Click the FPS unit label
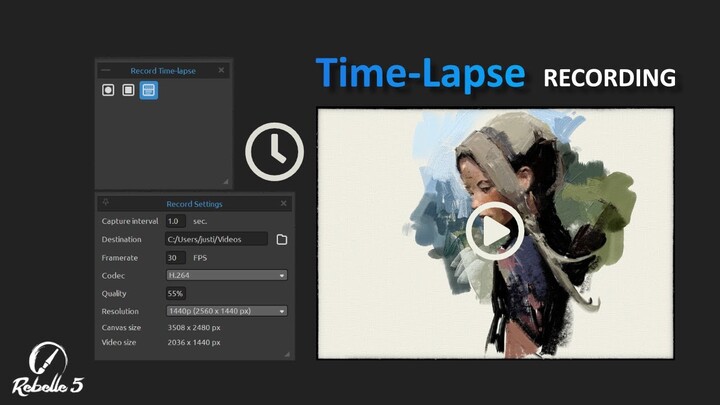The width and height of the screenshot is (720, 405). 200,258
